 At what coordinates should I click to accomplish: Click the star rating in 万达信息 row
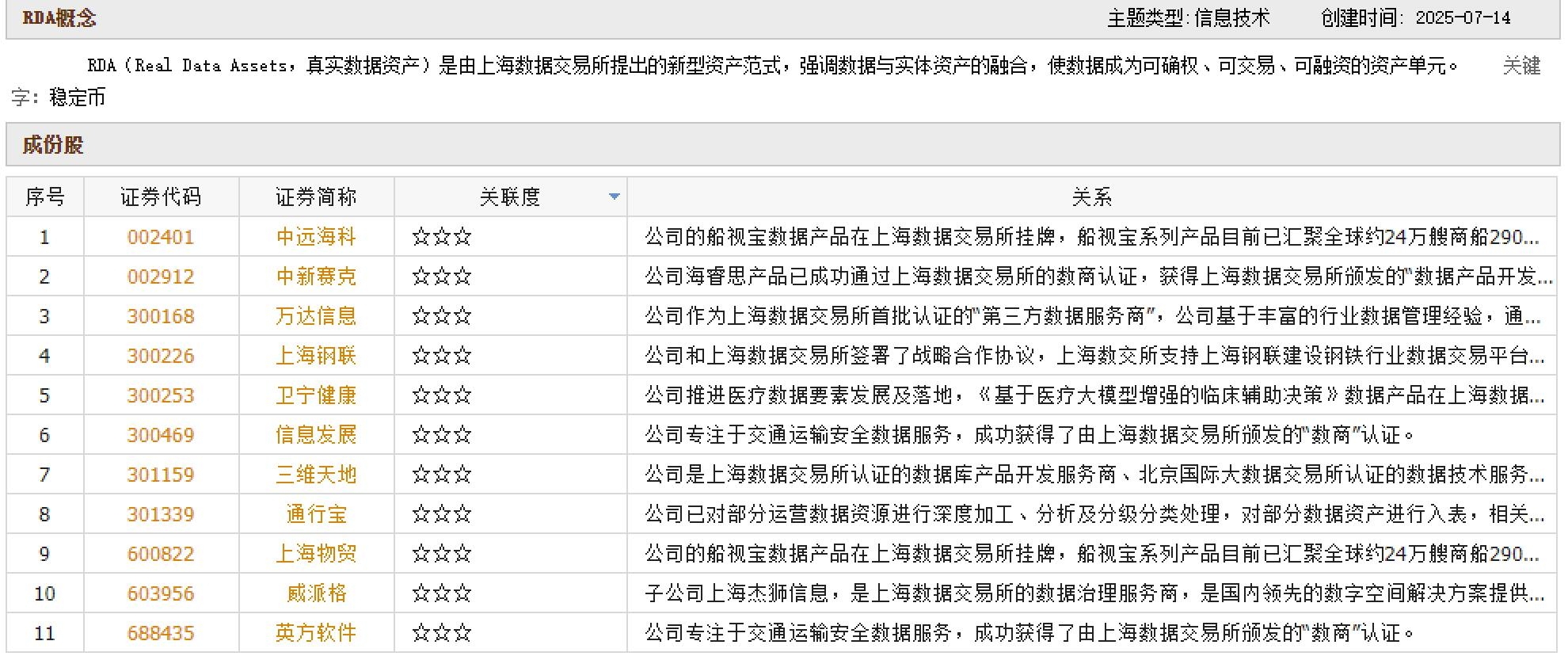[442, 316]
